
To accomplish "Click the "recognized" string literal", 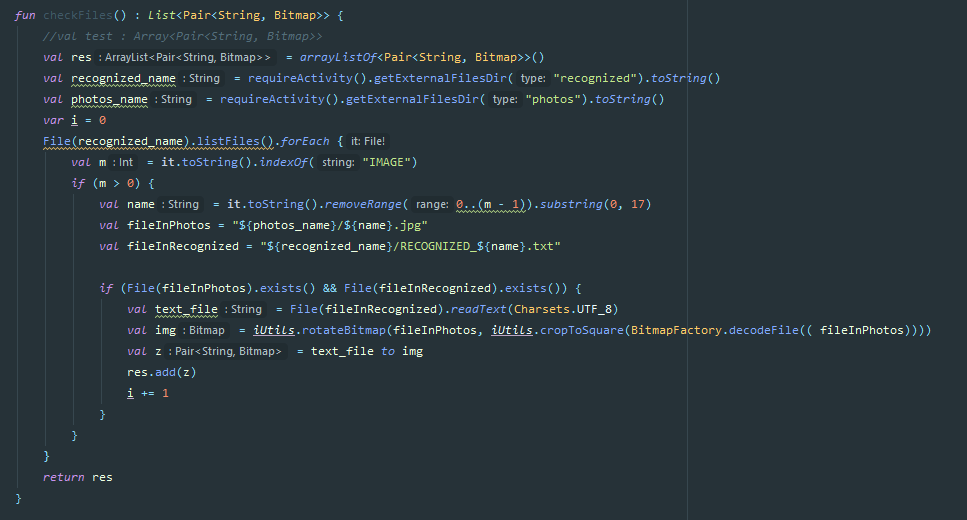I will tap(595, 78).
